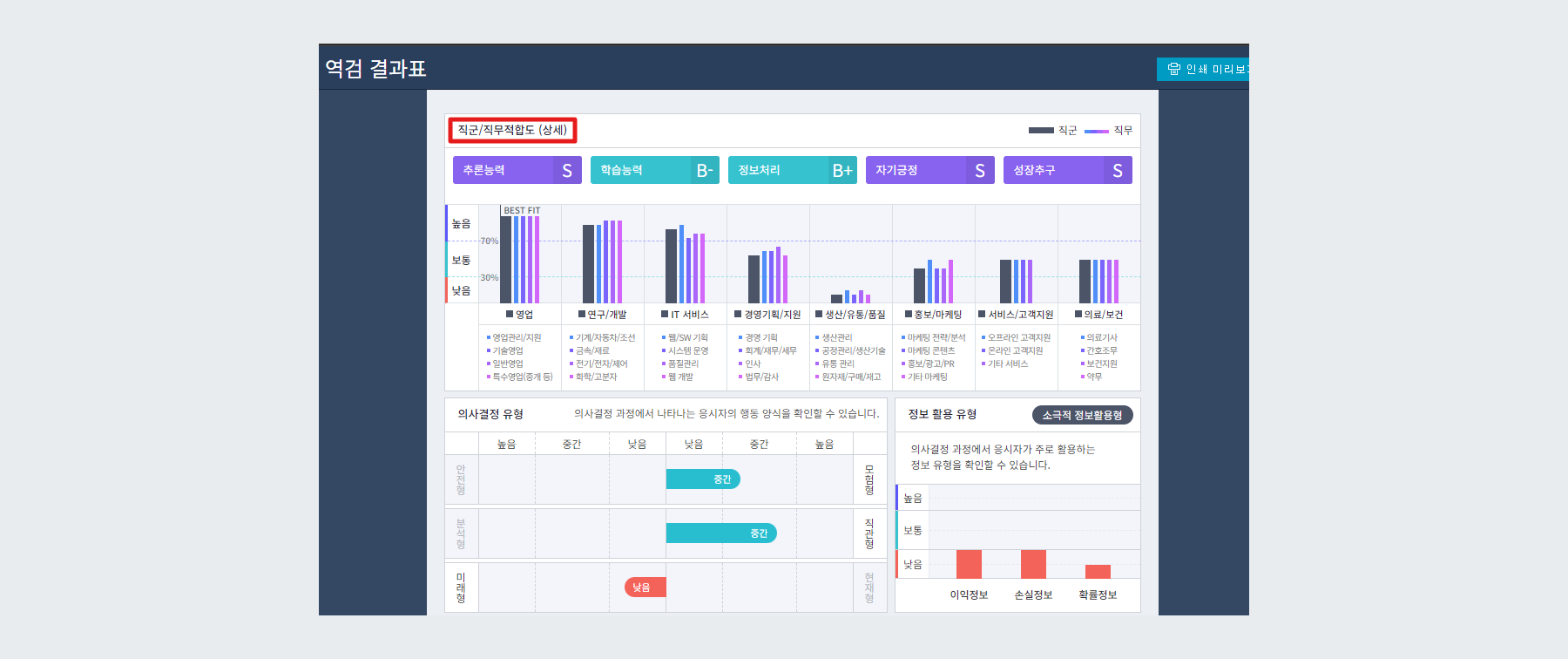1568x659 pixels.
Task: Click the 직군/직무적합도 (상세) section title
Action: pos(512,130)
